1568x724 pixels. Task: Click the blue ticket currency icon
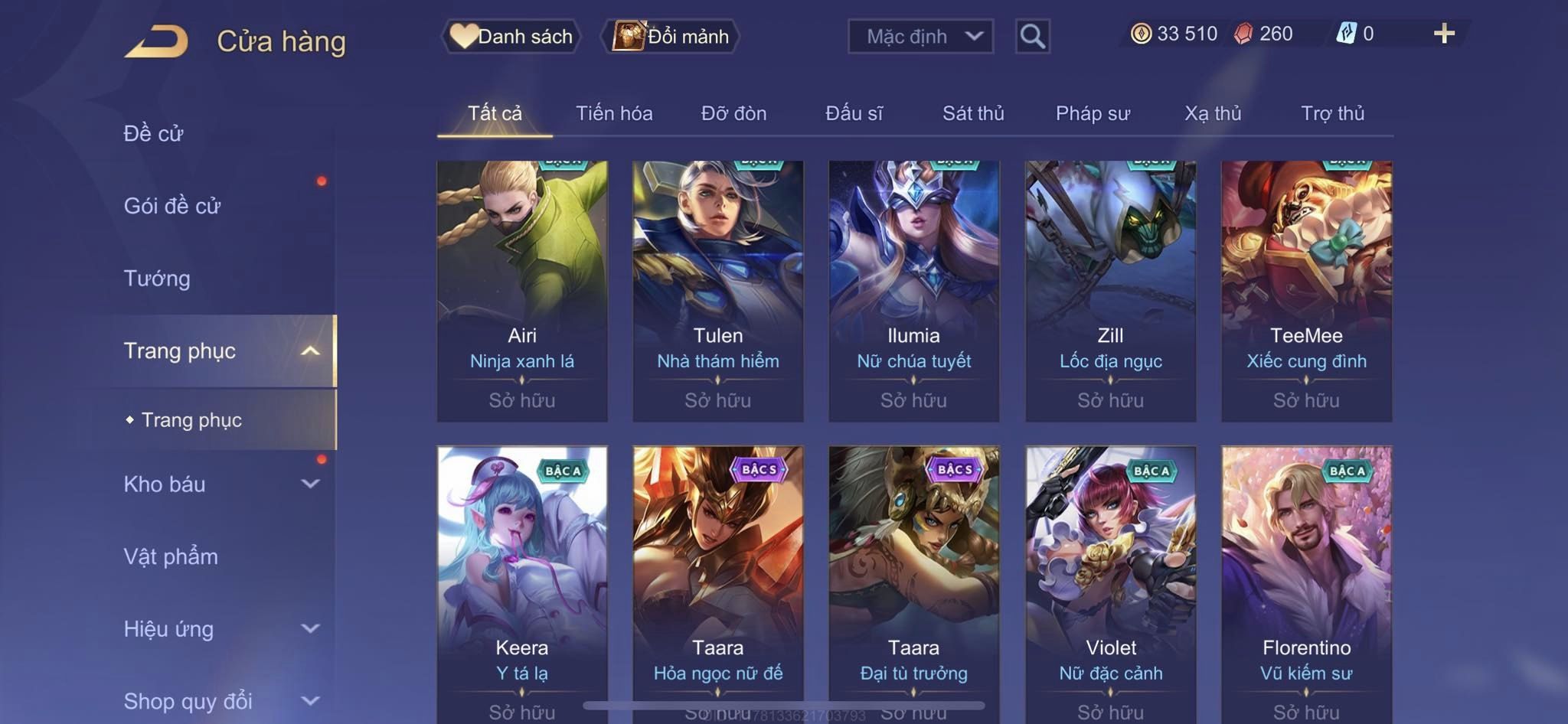coord(1346,34)
